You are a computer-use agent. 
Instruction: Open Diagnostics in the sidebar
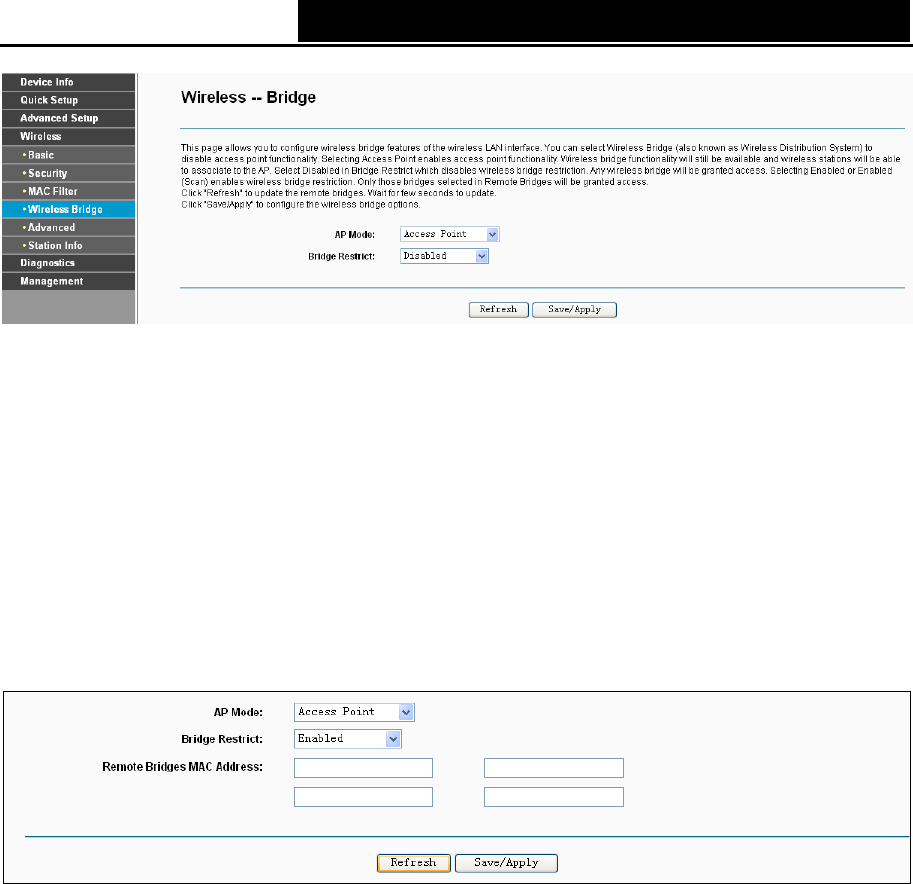tap(68, 263)
